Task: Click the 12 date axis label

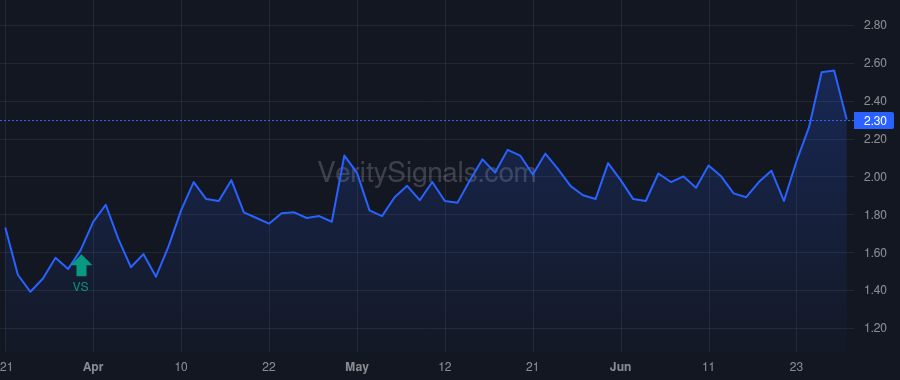Action: click(x=445, y=367)
